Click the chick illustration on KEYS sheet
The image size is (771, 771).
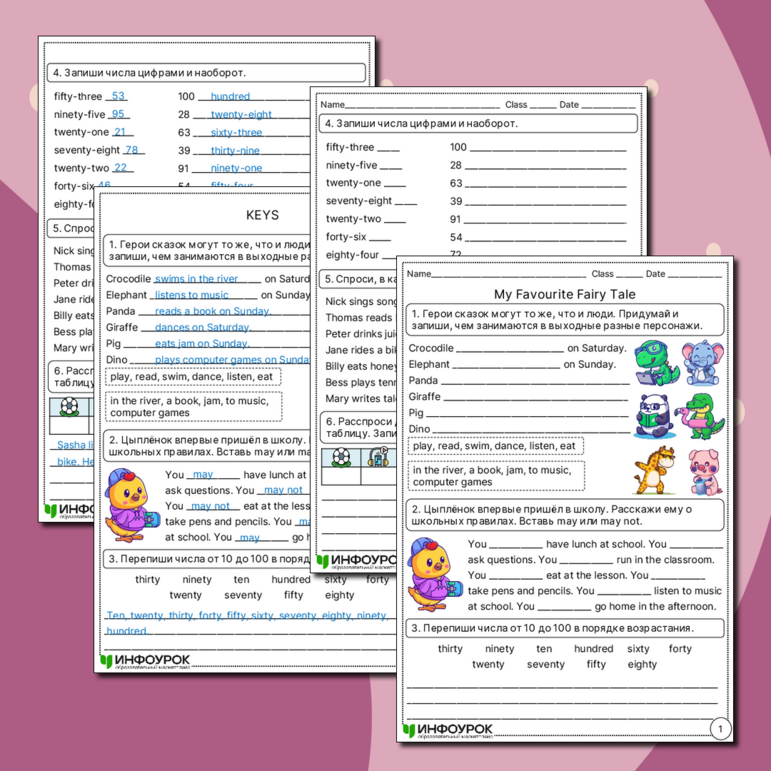(132, 505)
